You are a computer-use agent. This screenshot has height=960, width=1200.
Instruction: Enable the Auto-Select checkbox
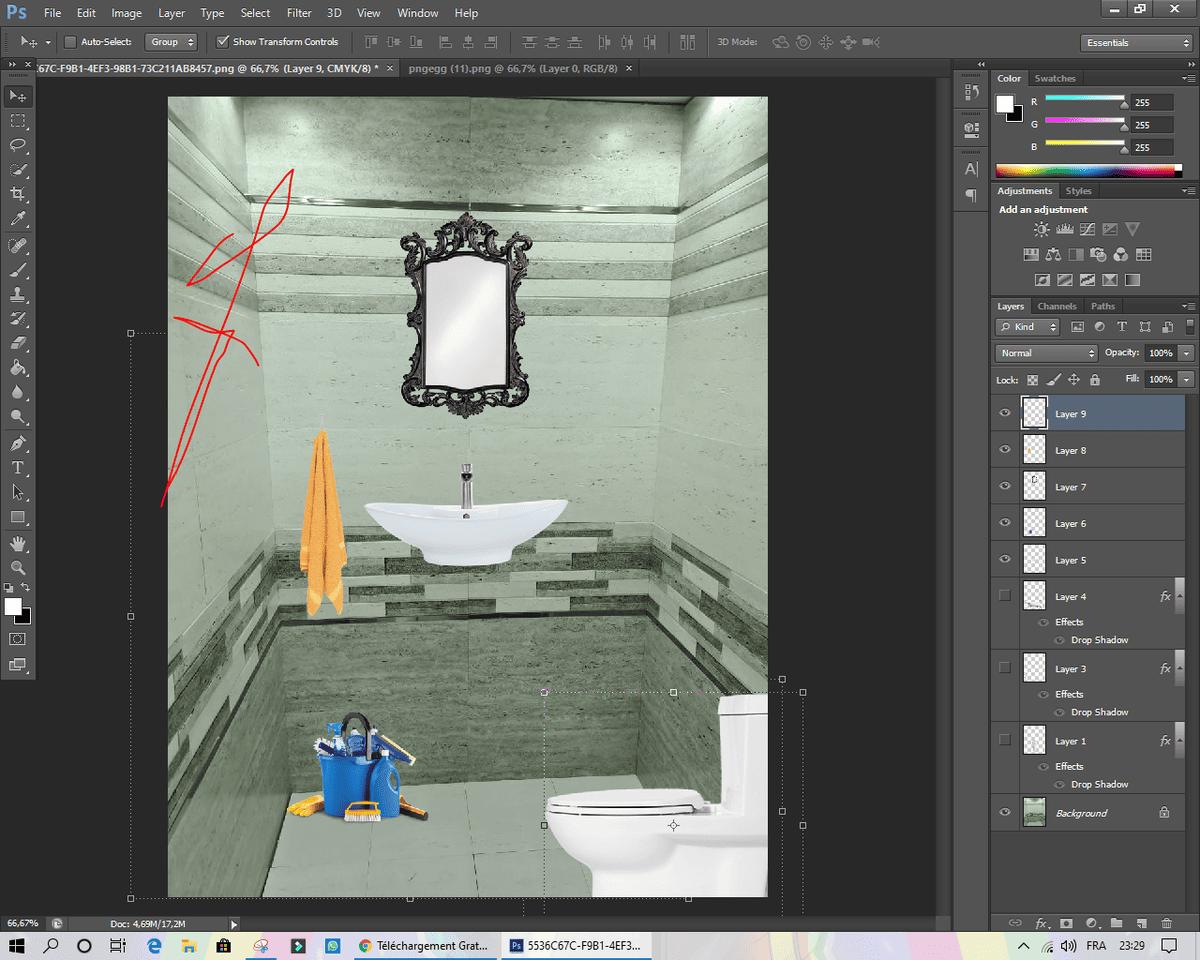pos(70,42)
